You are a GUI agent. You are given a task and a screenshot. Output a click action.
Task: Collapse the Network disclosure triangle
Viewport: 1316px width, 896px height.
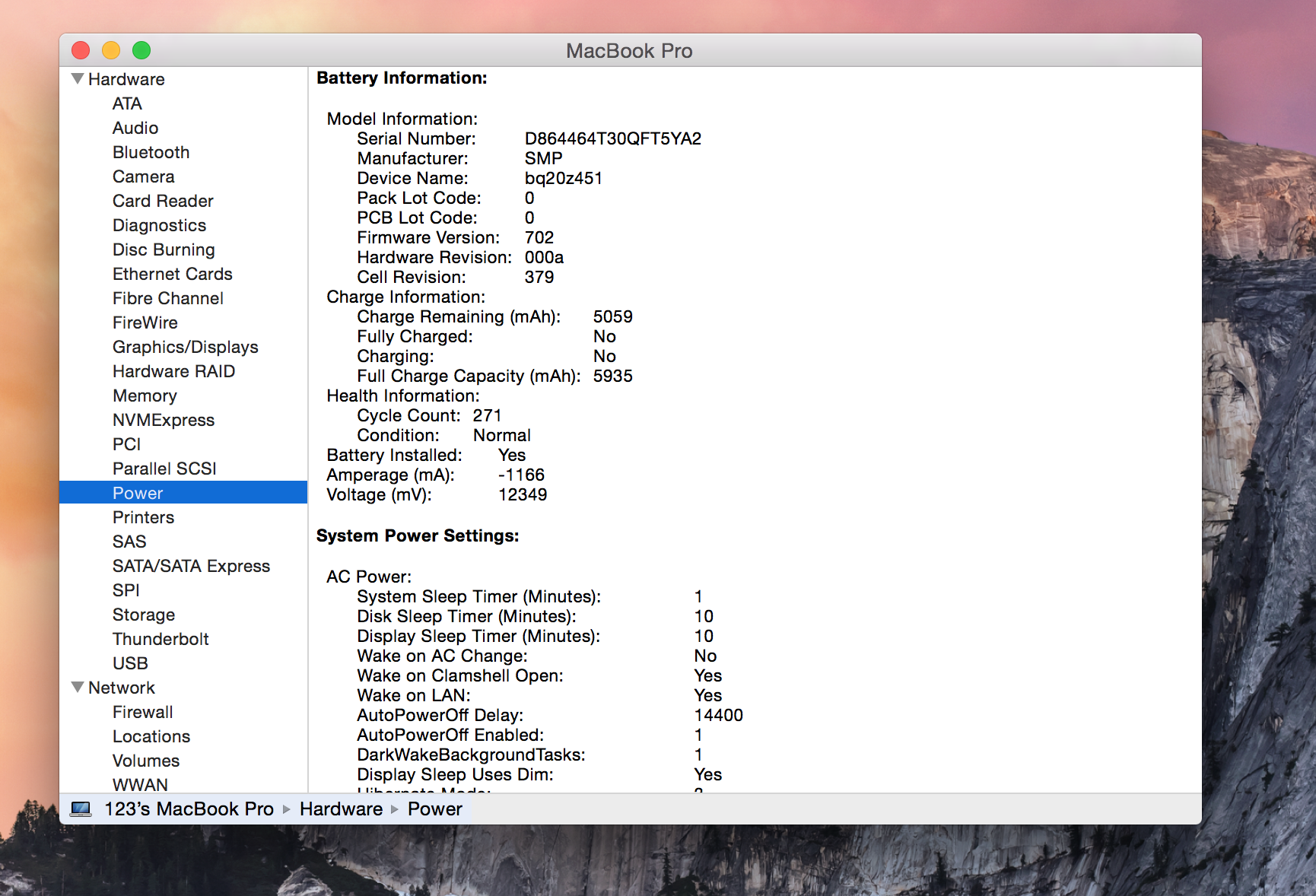point(78,687)
